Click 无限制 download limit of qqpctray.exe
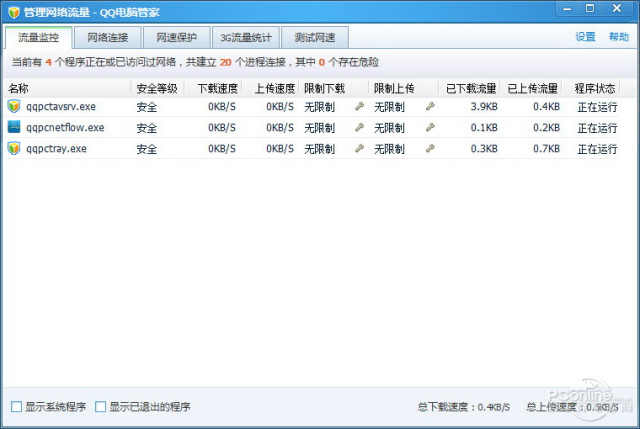 click(320, 149)
